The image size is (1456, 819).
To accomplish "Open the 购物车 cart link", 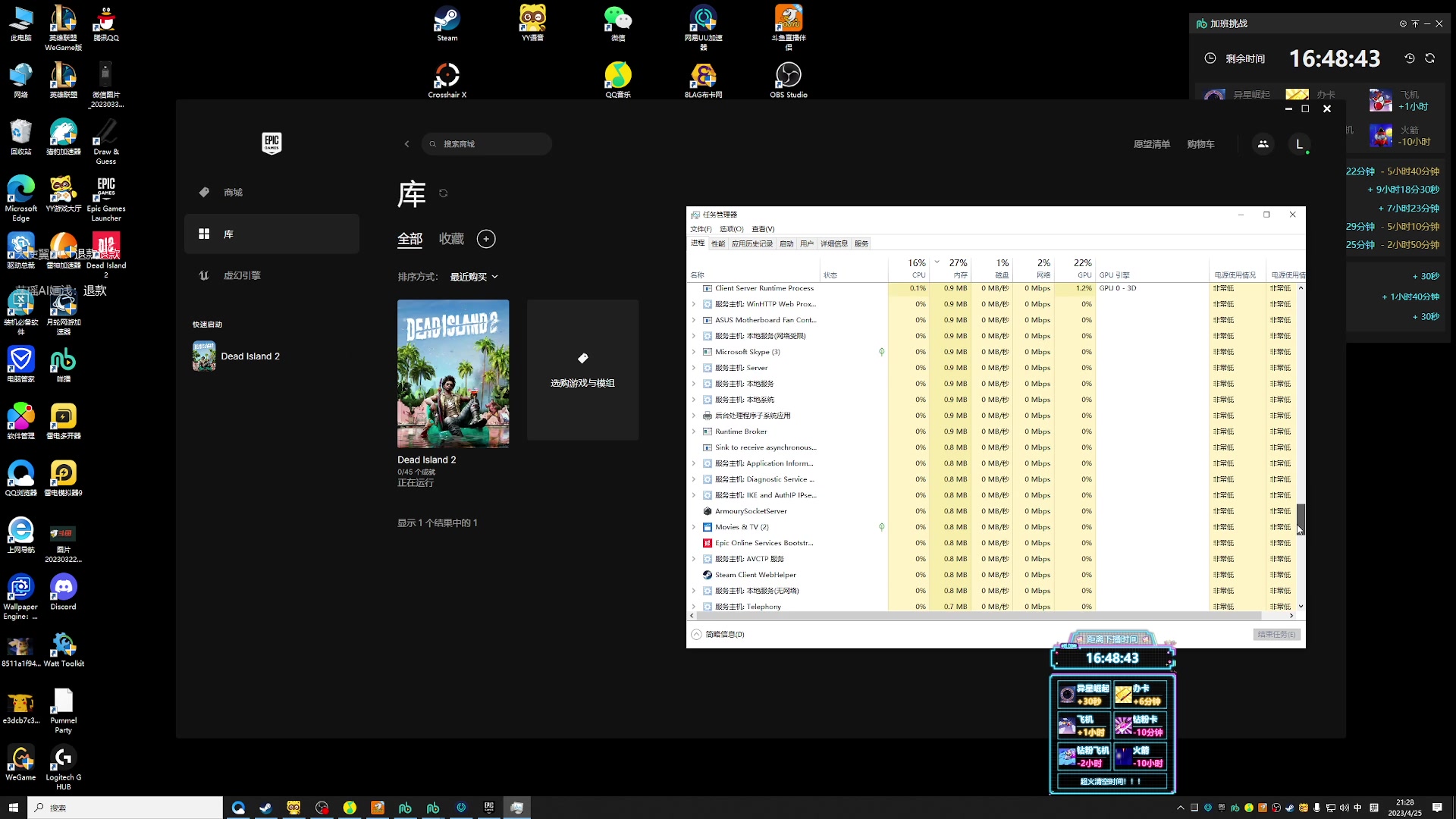I will (1200, 144).
